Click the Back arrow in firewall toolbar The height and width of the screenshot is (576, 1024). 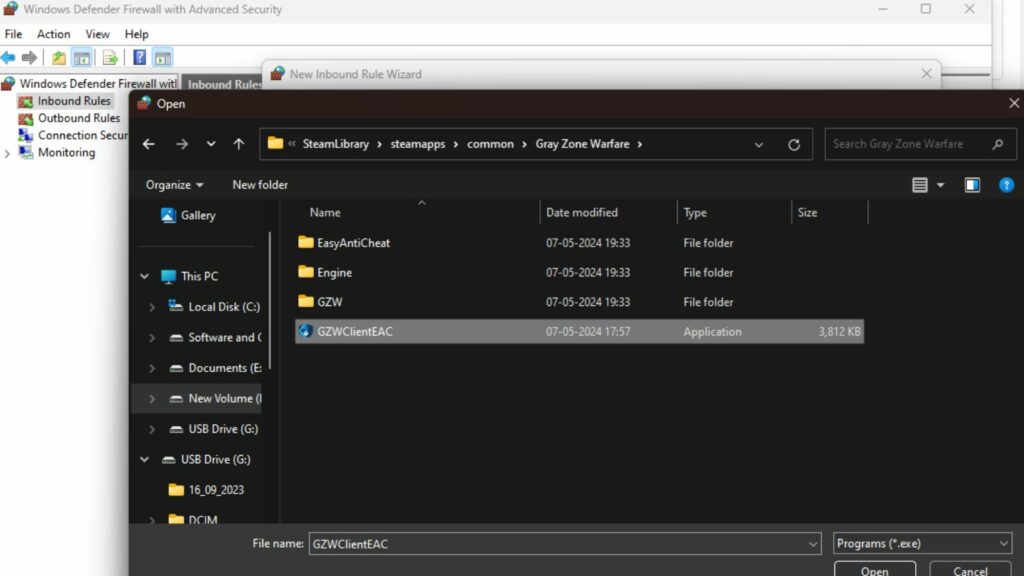coord(8,57)
